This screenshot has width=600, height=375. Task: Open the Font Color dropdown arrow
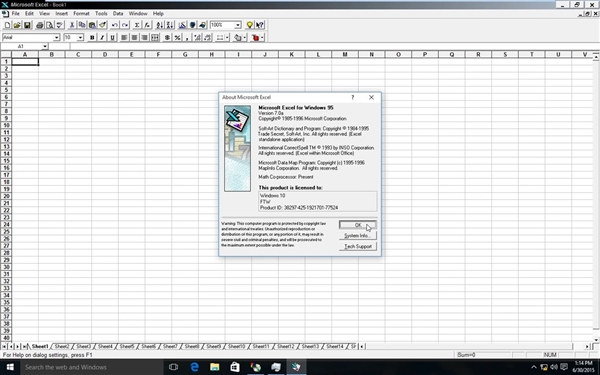coord(262,38)
